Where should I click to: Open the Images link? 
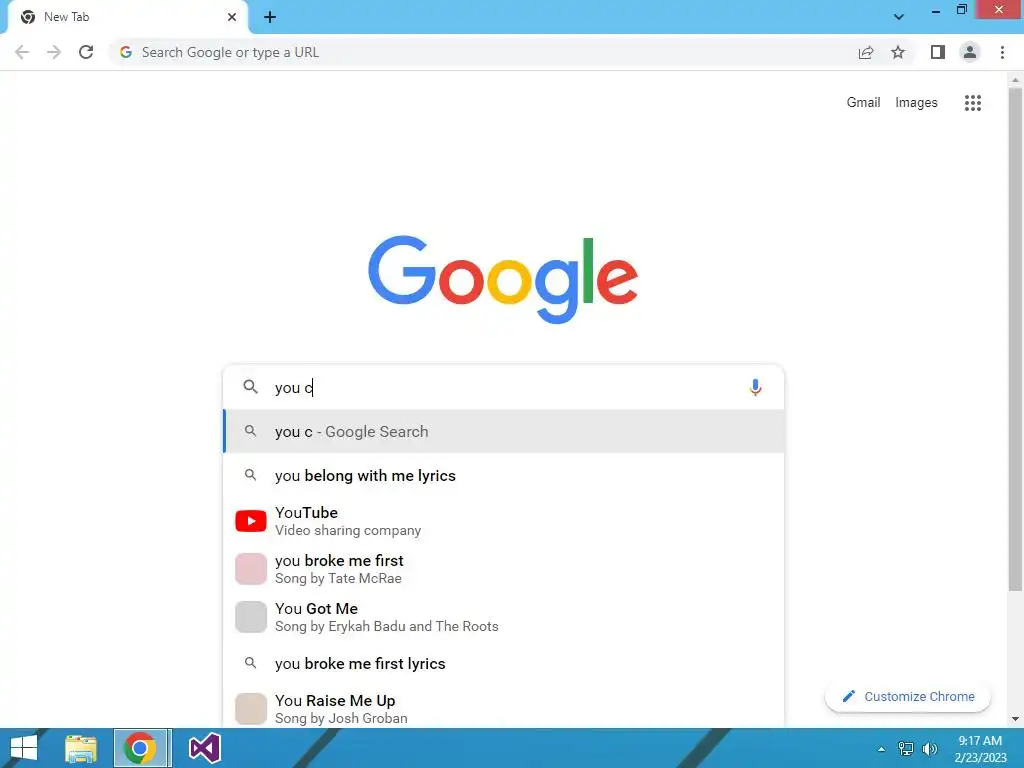point(916,103)
